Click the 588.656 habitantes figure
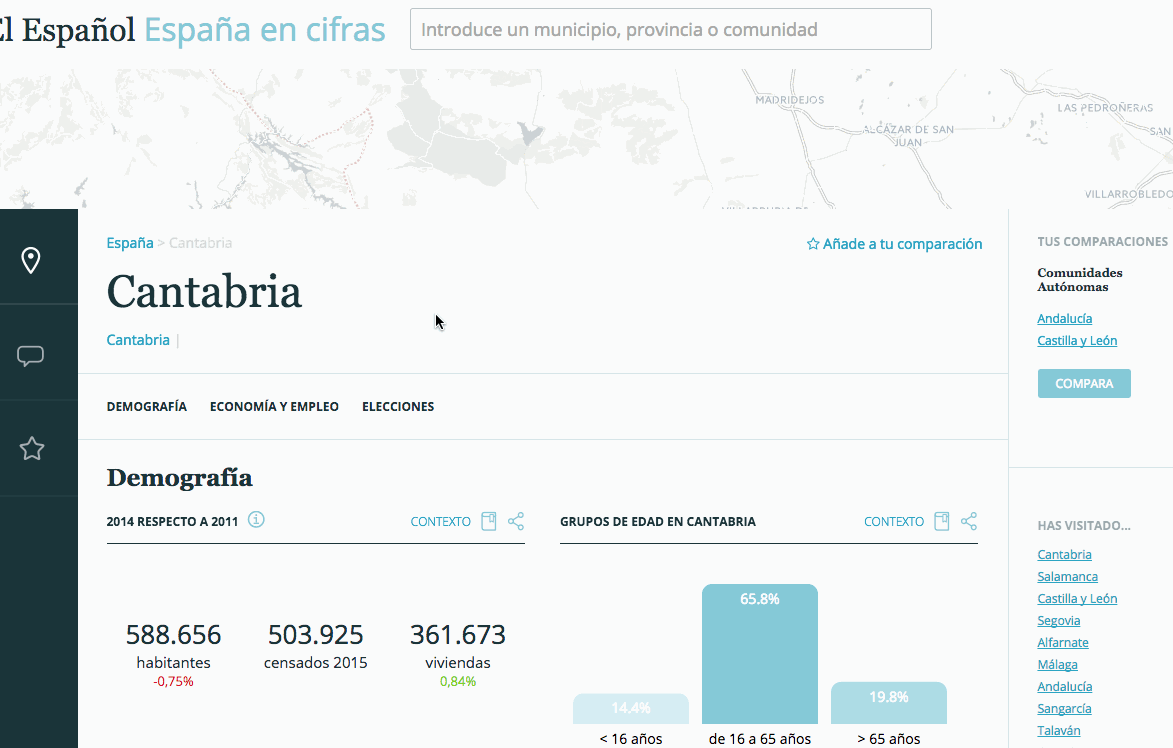This screenshot has width=1173, height=748. (174, 635)
